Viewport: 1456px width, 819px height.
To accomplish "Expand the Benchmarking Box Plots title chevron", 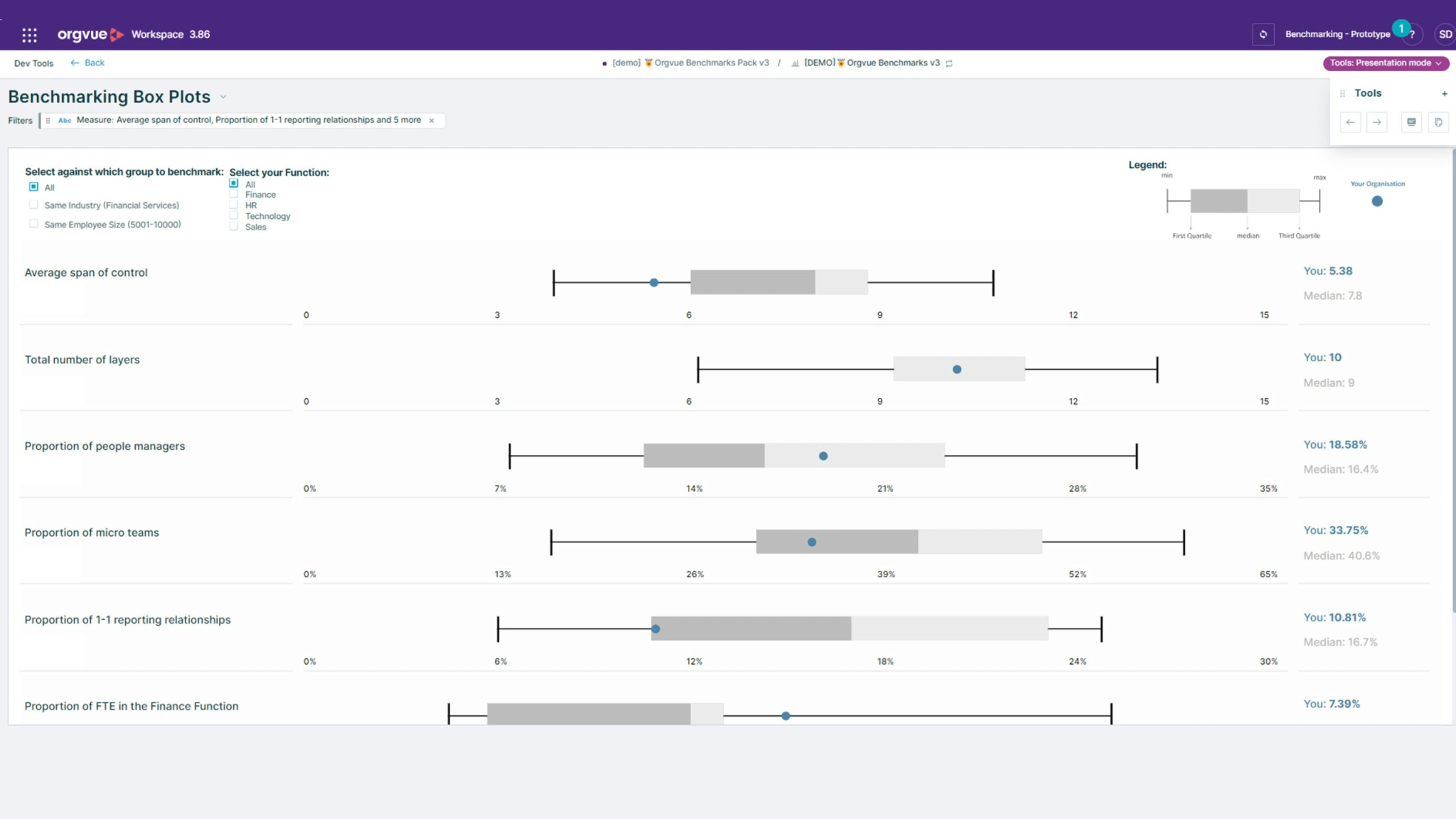I will click(x=224, y=97).
